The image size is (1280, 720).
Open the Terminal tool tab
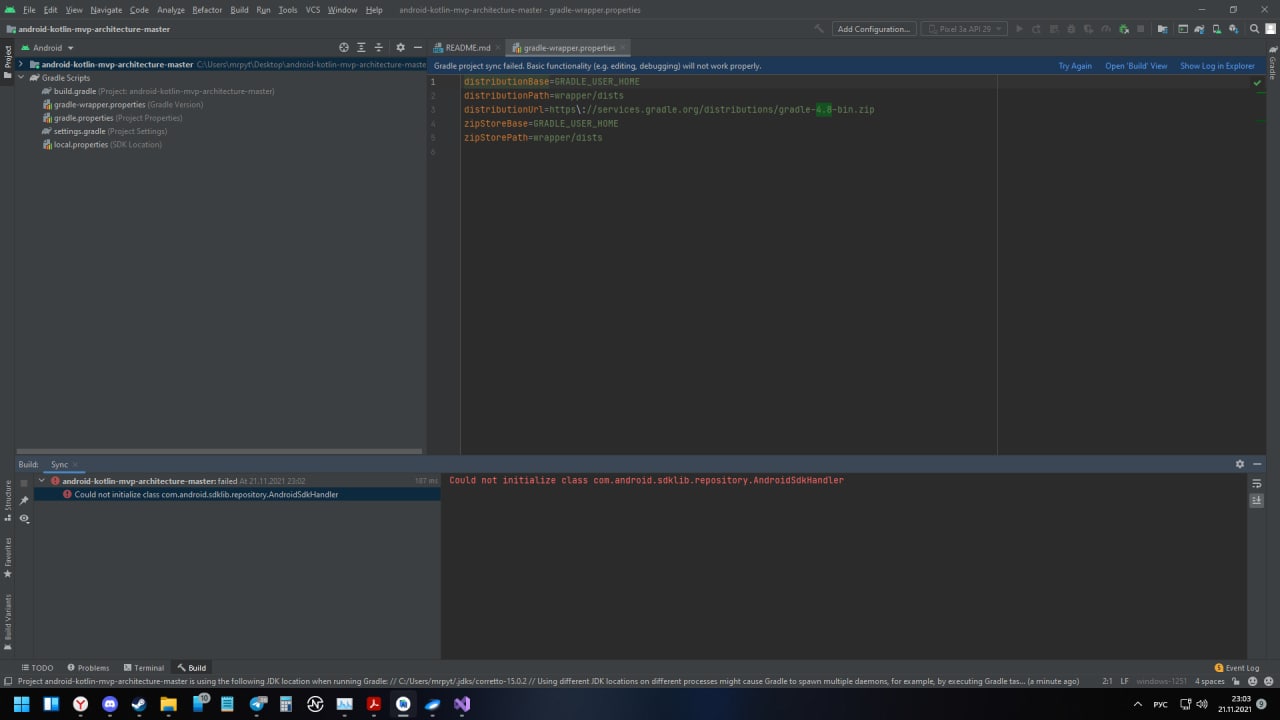pyautogui.click(x=143, y=667)
